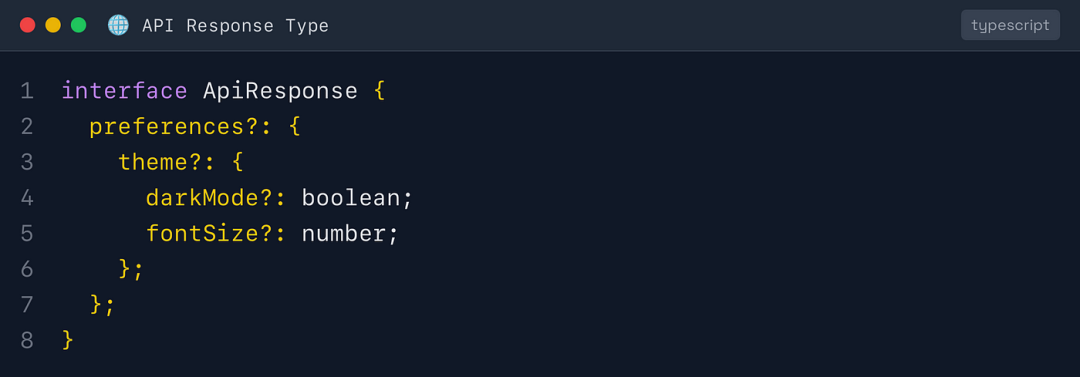This screenshot has width=1080, height=377.
Task: Select line number 1 in gutter
Action: [x=27, y=91]
